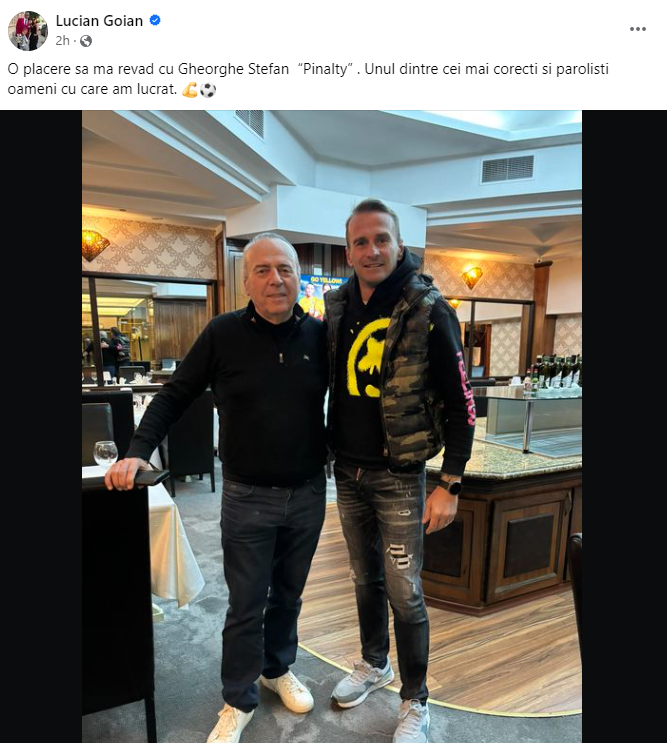
Task: Click the soccer ball emoji
Action: [207, 90]
